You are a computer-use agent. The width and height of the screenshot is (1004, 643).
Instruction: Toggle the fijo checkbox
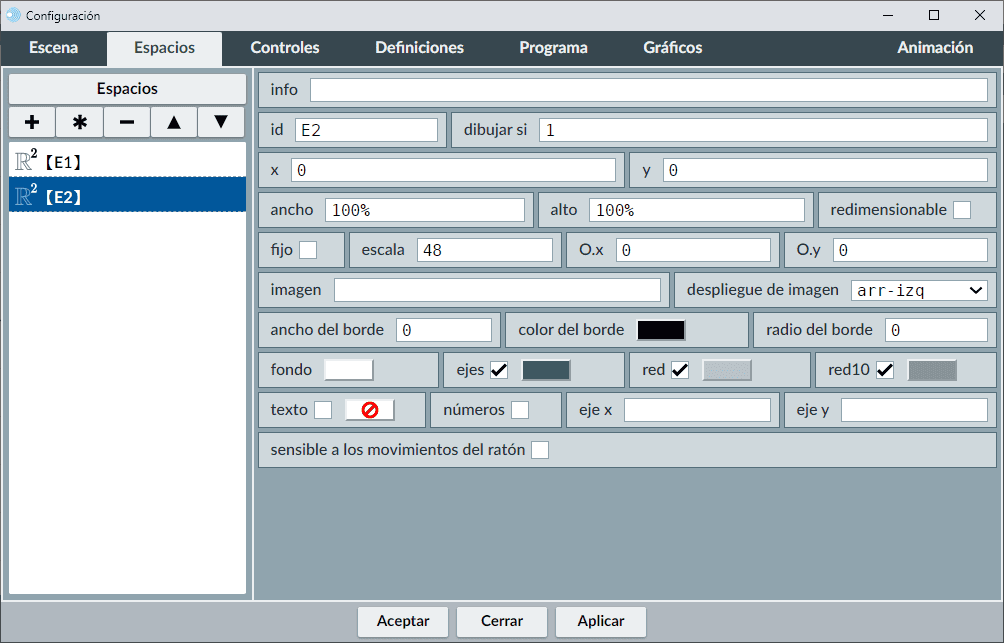click(x=308, y=250)
